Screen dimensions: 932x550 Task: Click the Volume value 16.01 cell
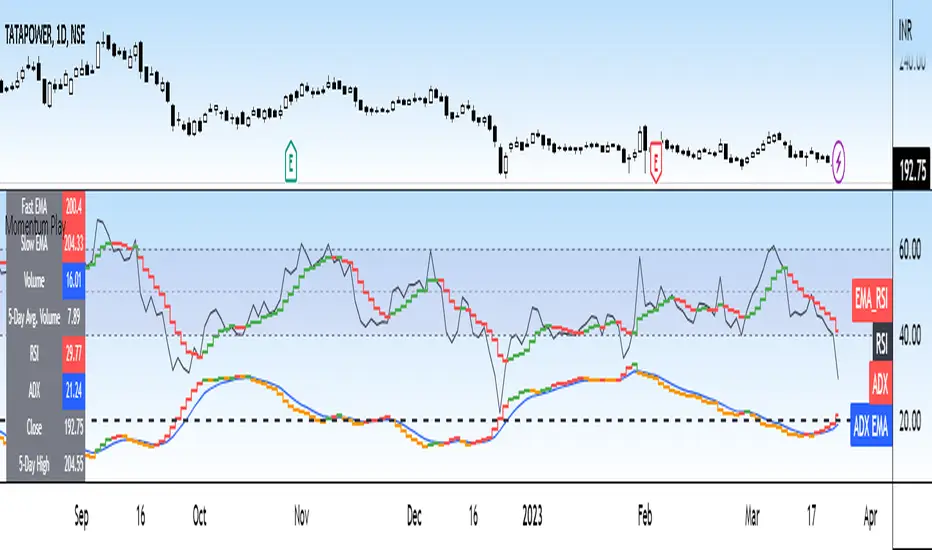point(74,280)
